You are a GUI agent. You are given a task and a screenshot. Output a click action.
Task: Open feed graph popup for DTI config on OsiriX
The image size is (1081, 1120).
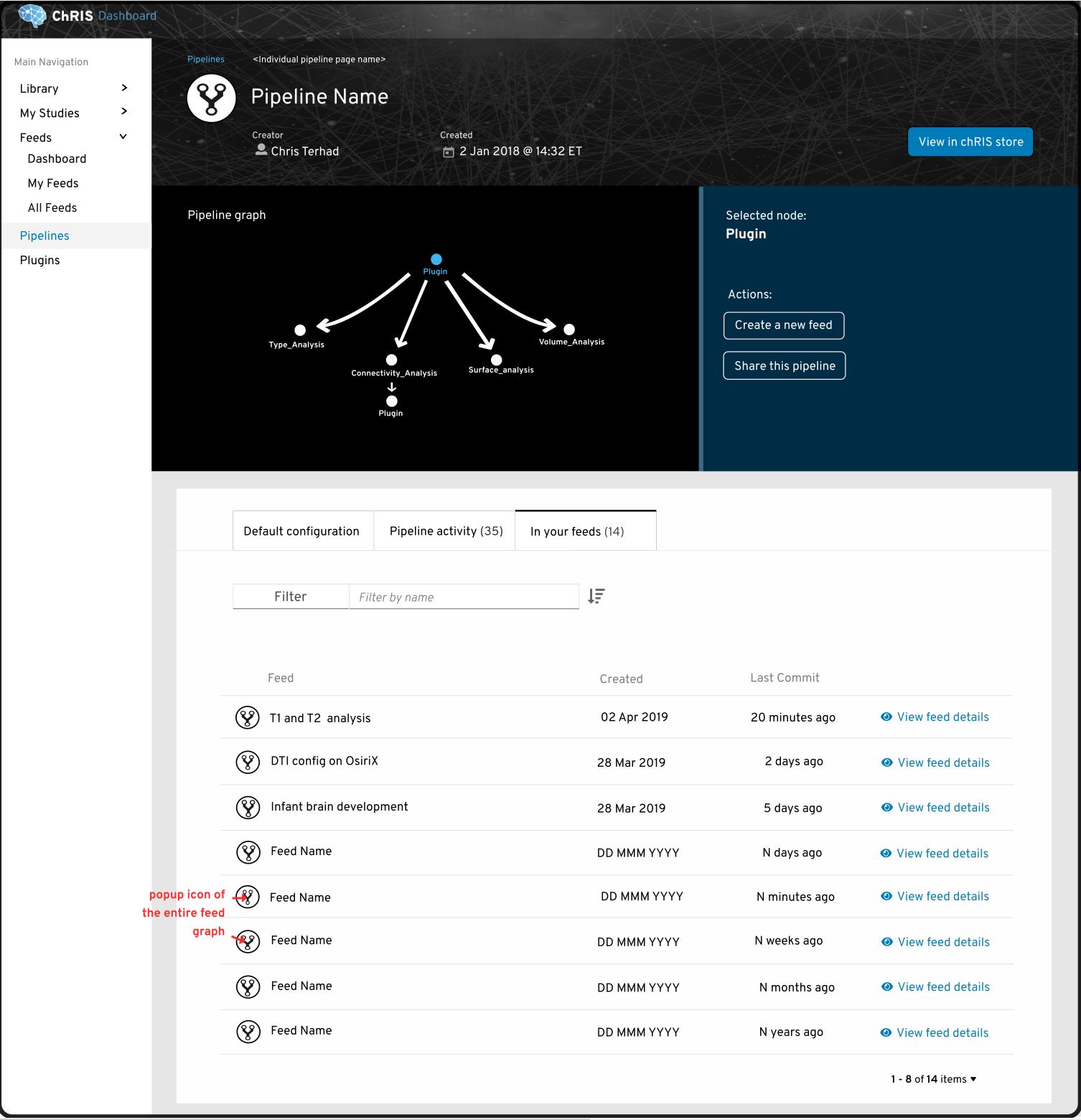click(x=247, y=762)
